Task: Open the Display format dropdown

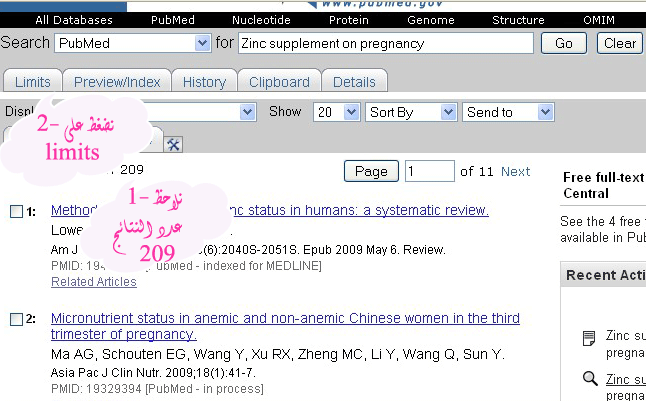Action: tap(247, 112)
